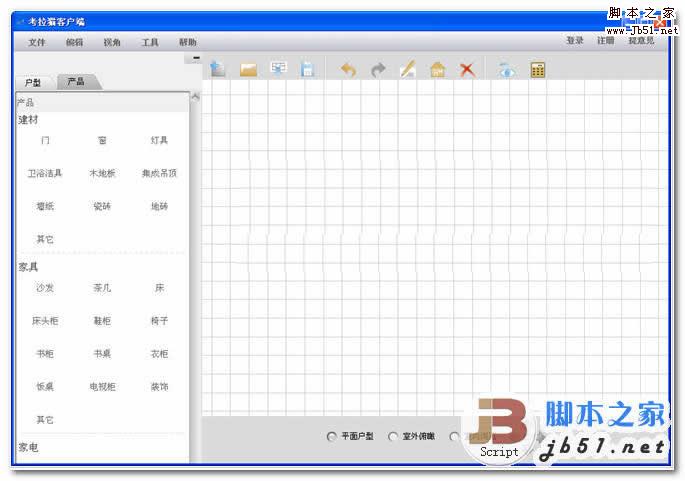Click the 登录 link
This screenshot has width=685, height=481.
point(574,41)
